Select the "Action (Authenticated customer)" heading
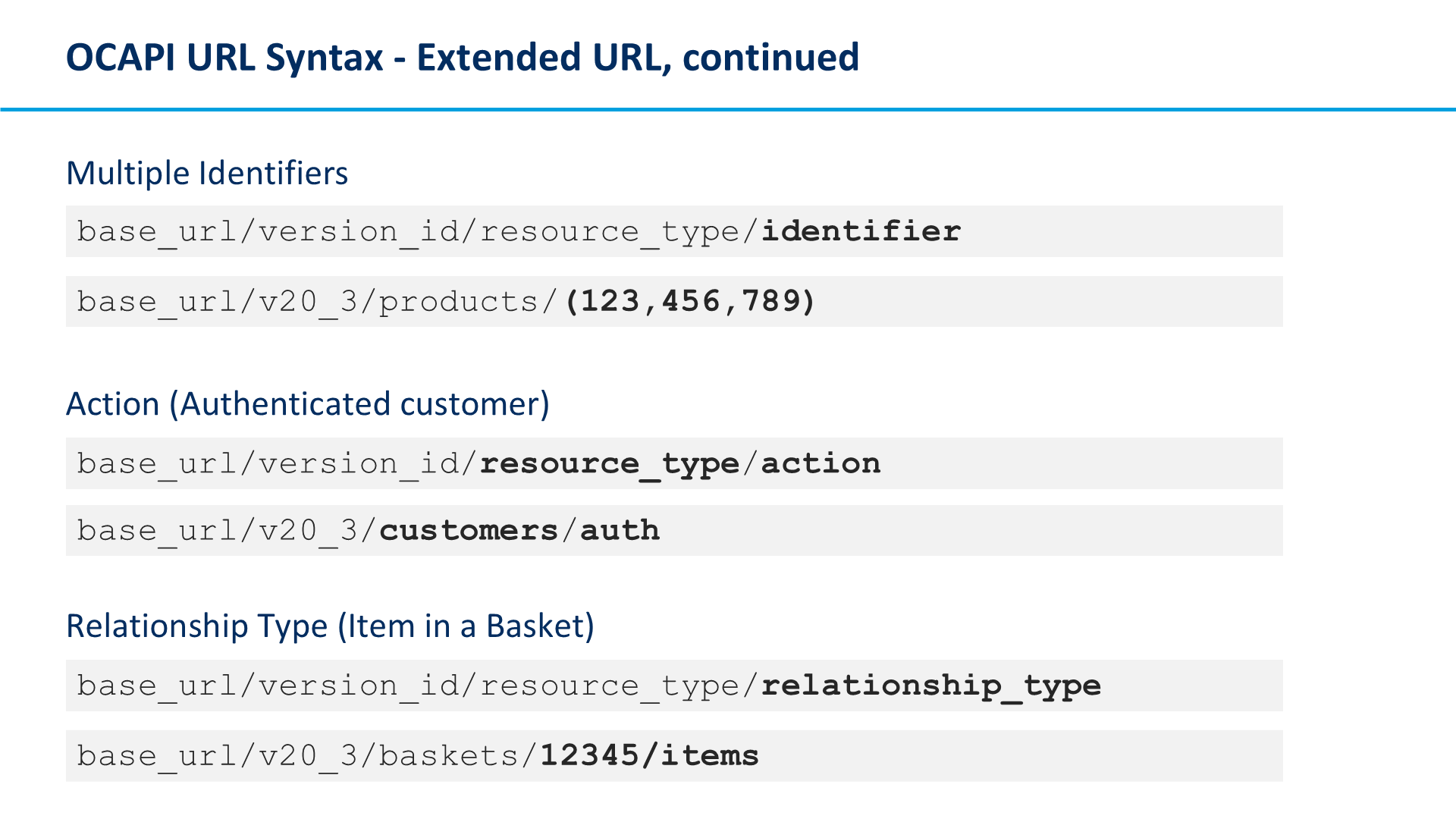This screenshot has width=1456, height=819. [308, 404]
